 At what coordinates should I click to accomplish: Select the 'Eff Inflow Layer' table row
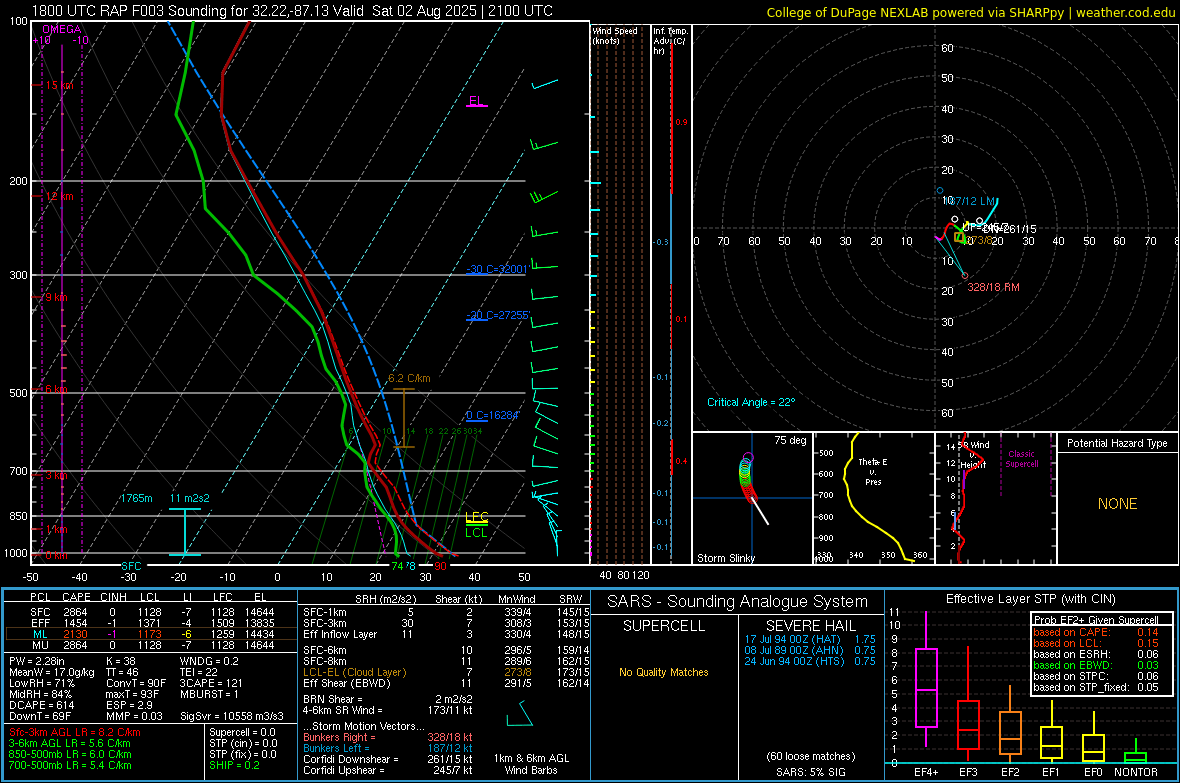(446, 634)
